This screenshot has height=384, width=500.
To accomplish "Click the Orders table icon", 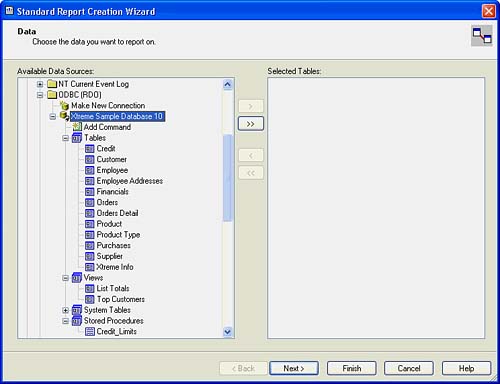I will (x=90, y=203).
